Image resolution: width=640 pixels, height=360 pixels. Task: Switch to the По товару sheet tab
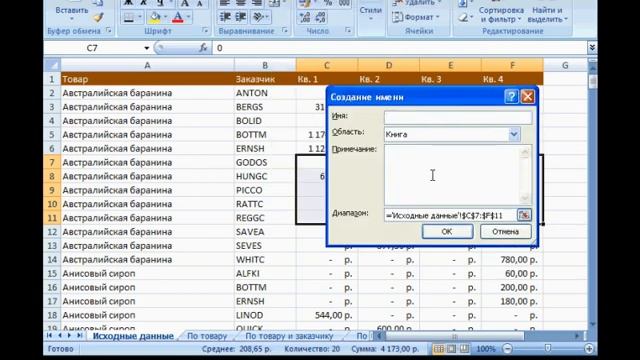tap(207, 336)
